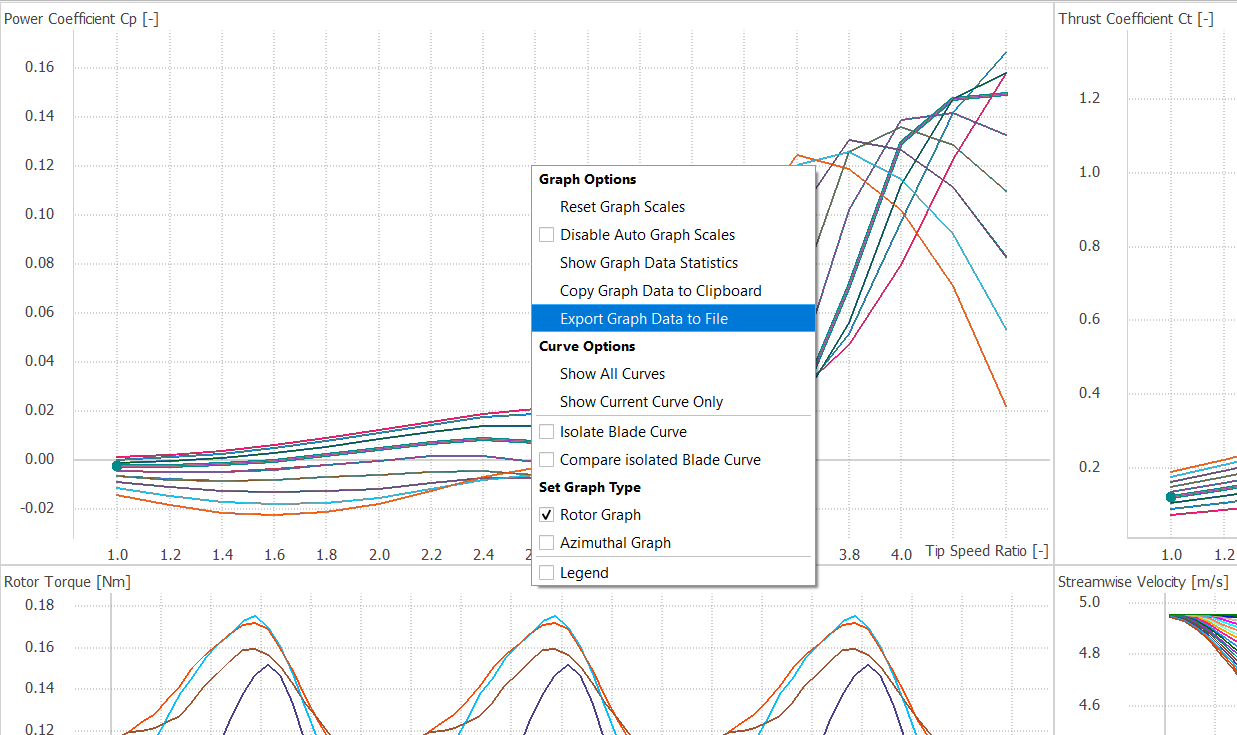This screenshot has width=1237, height=735.
Task: Click the Rotor Torque [Nm] graph title
Action: click(68, 582)
